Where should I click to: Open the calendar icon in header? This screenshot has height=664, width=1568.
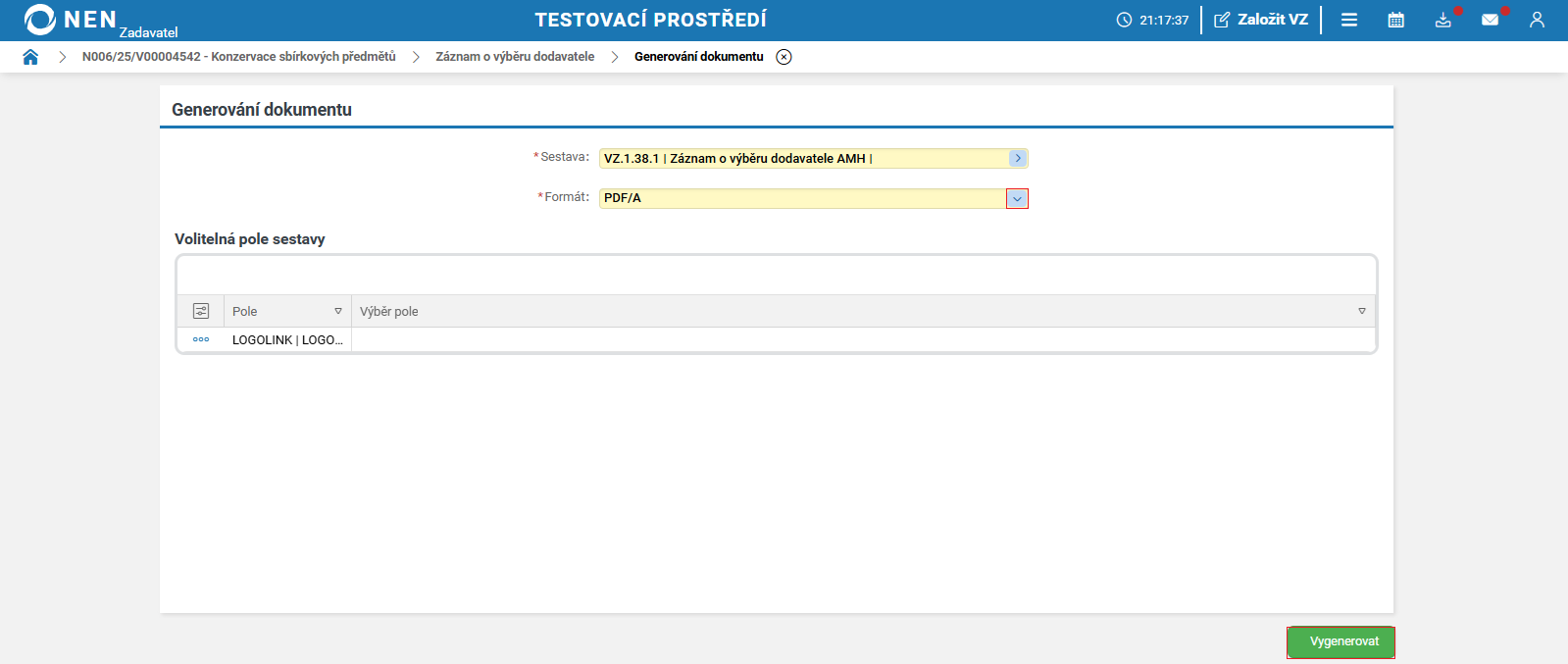pyautogui.click(x=1396, y=20)
